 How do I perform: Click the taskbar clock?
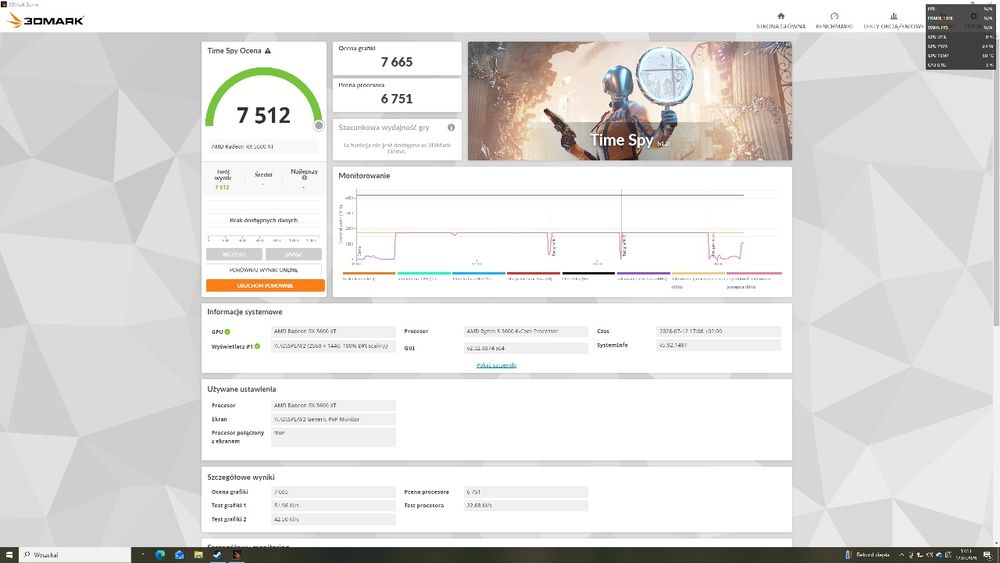965,555
